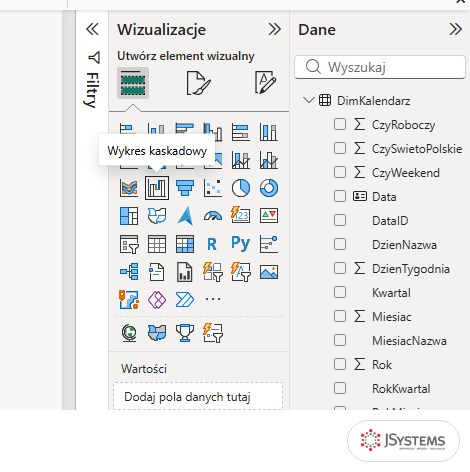Add the button slicer visual
Screen dimensions: 470x472
click(x=213, y=272)
